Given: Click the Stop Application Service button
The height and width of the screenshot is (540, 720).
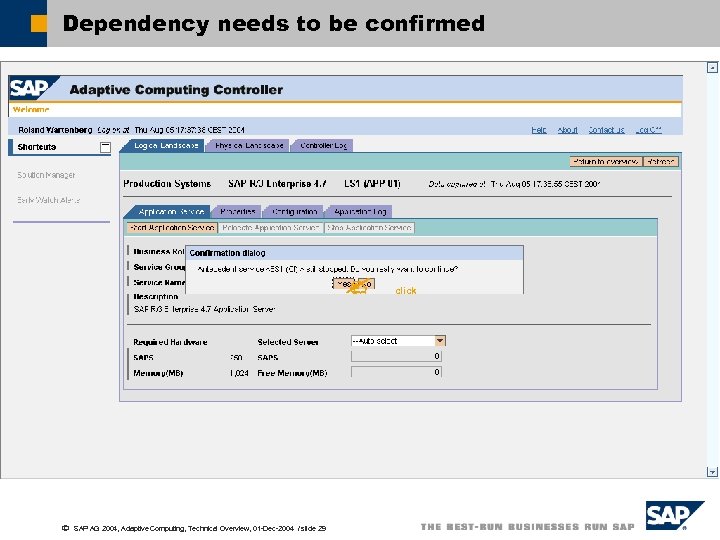Looking at the screenshot, I should (x=369, y=228).
